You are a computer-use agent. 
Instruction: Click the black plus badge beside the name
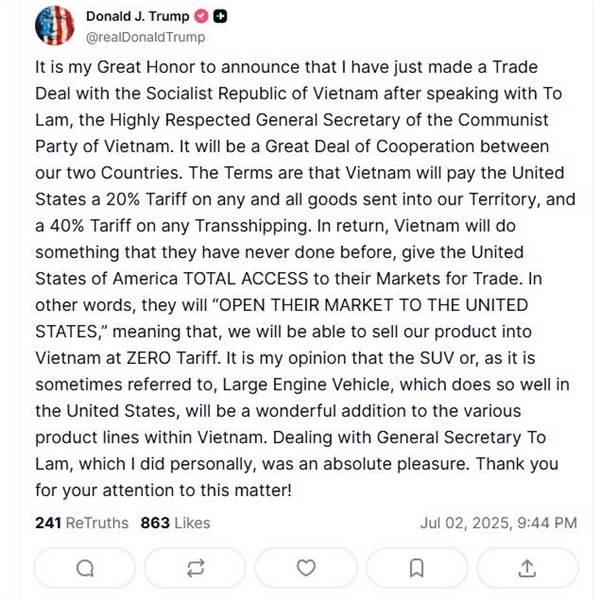tap(220, 16)
